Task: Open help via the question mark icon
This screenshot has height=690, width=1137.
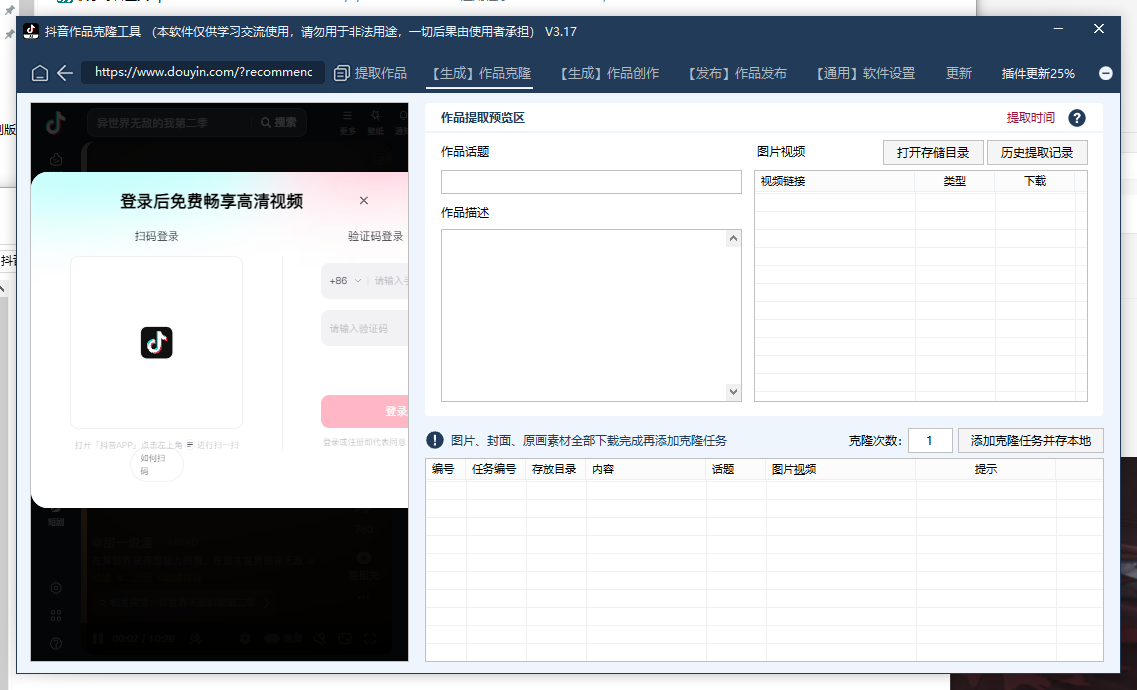Action: 1077,118
